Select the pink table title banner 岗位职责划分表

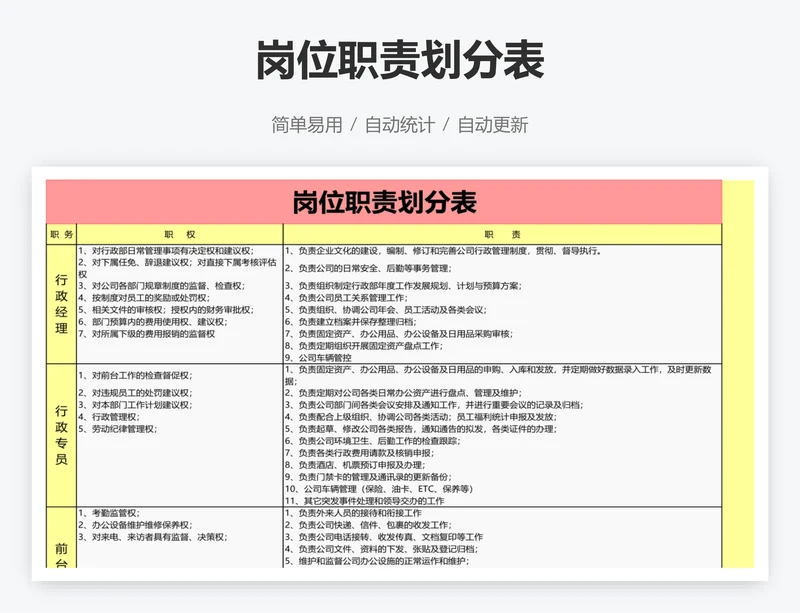pos(384,202)
